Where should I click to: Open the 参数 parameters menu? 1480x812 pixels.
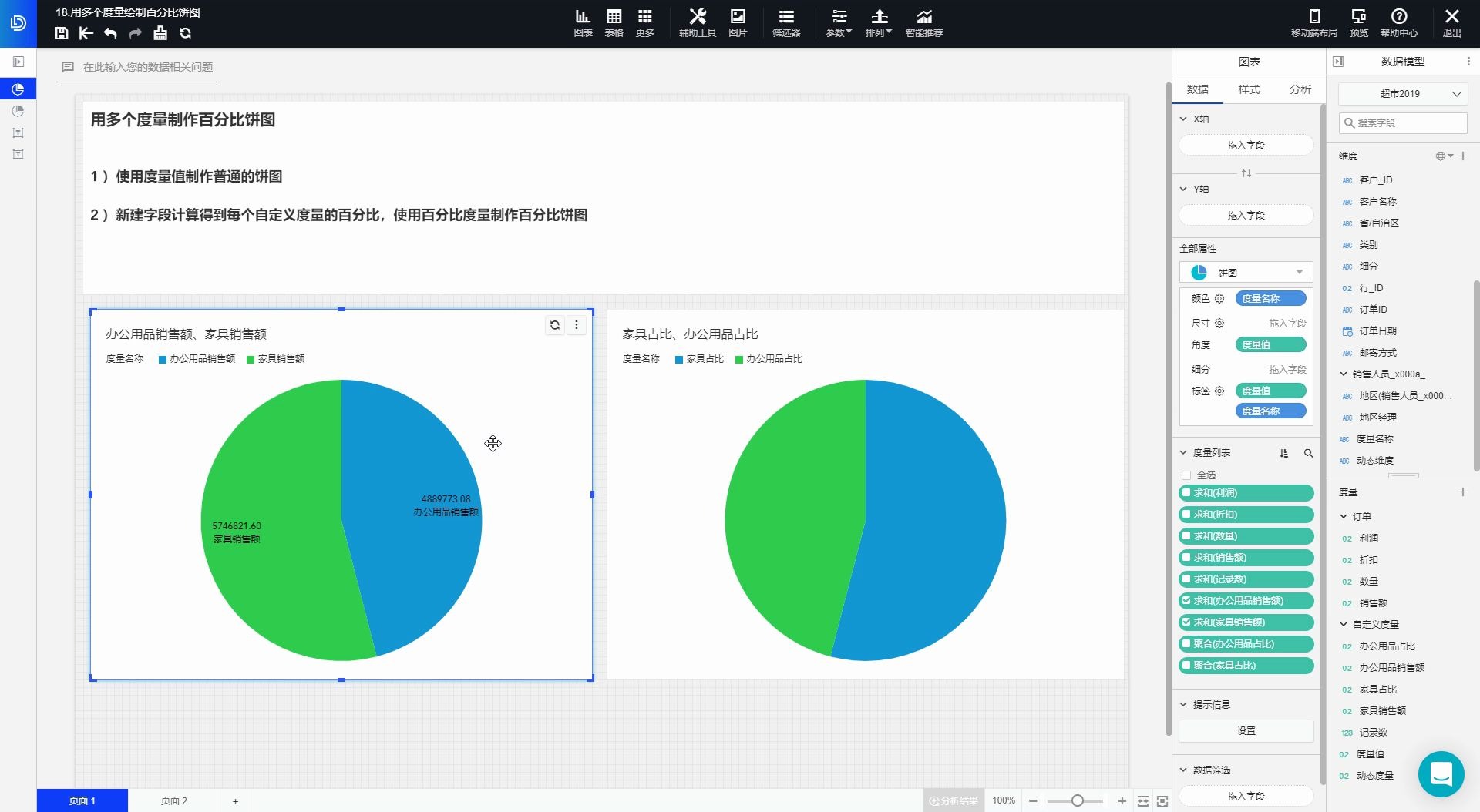839,23
